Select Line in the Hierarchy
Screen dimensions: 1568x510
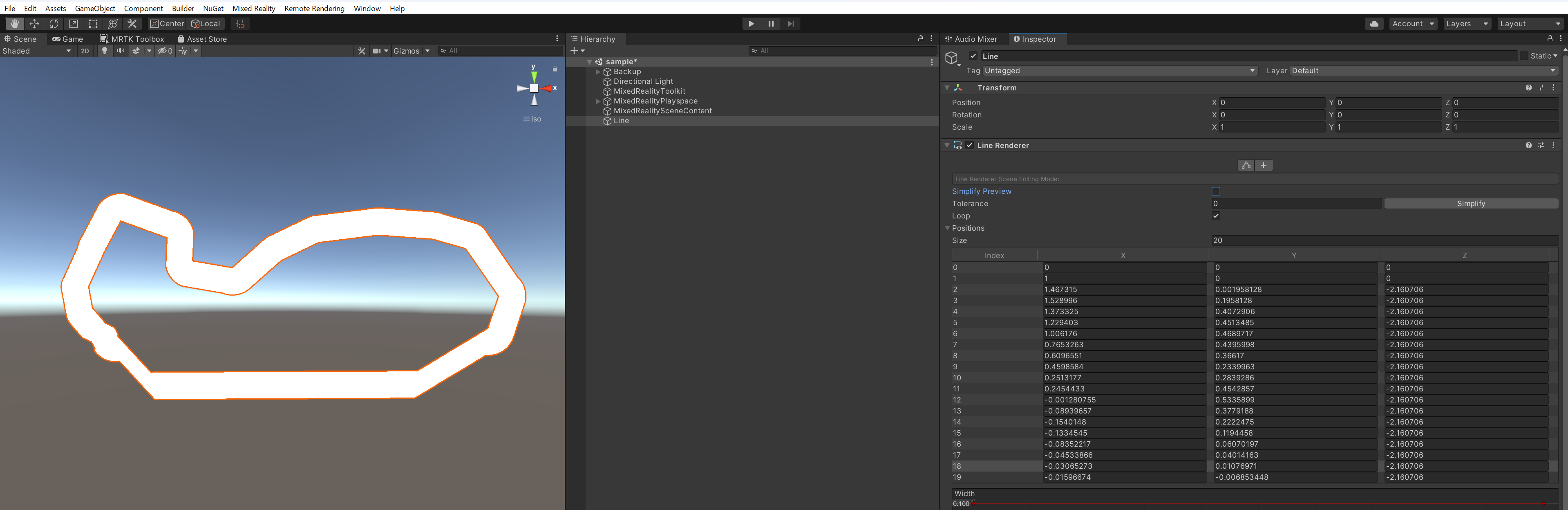pyautogui.click(x=622, y=121)
